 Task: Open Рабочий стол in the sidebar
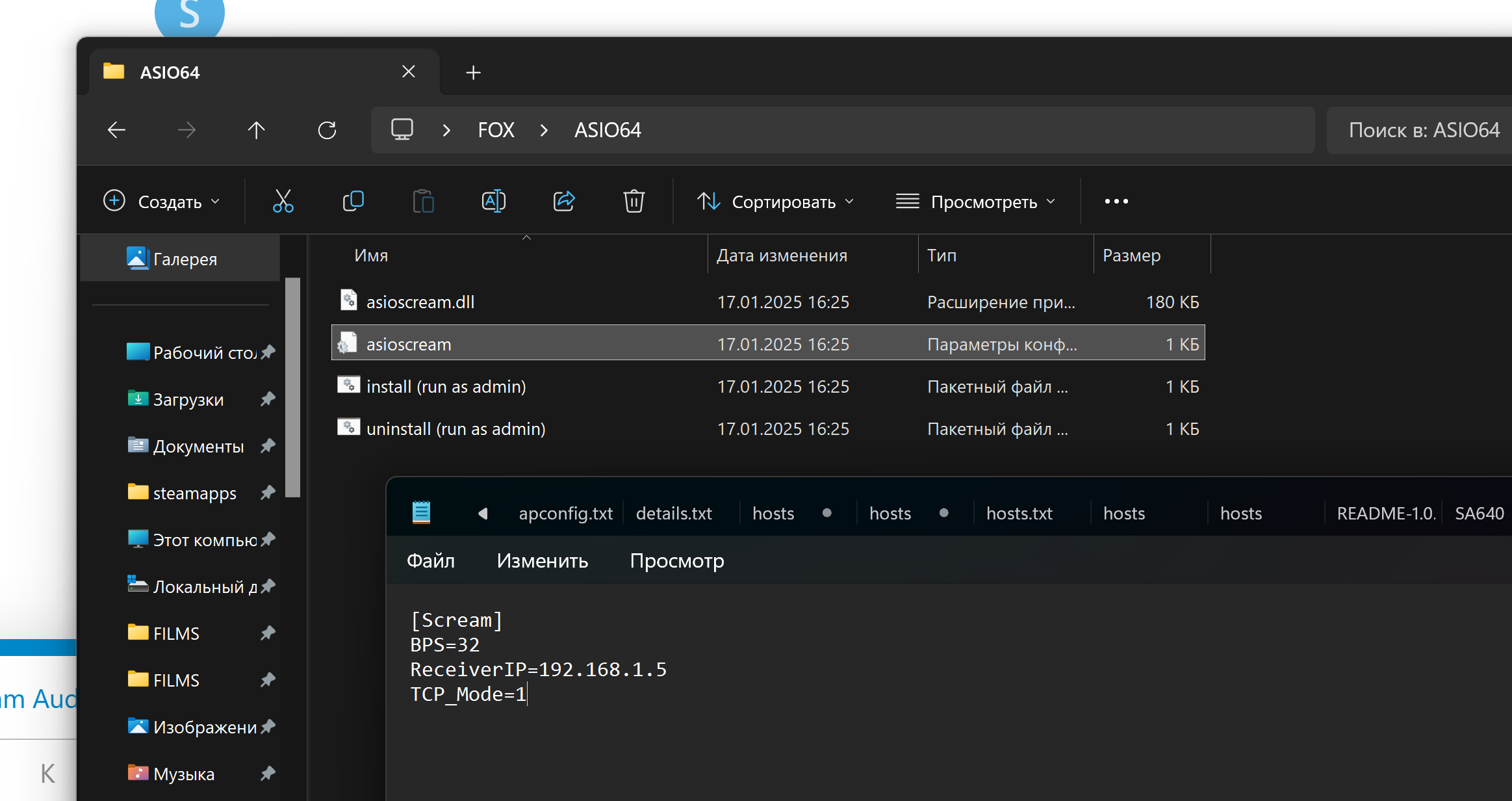pyautogui.click(x=192, y=352)
